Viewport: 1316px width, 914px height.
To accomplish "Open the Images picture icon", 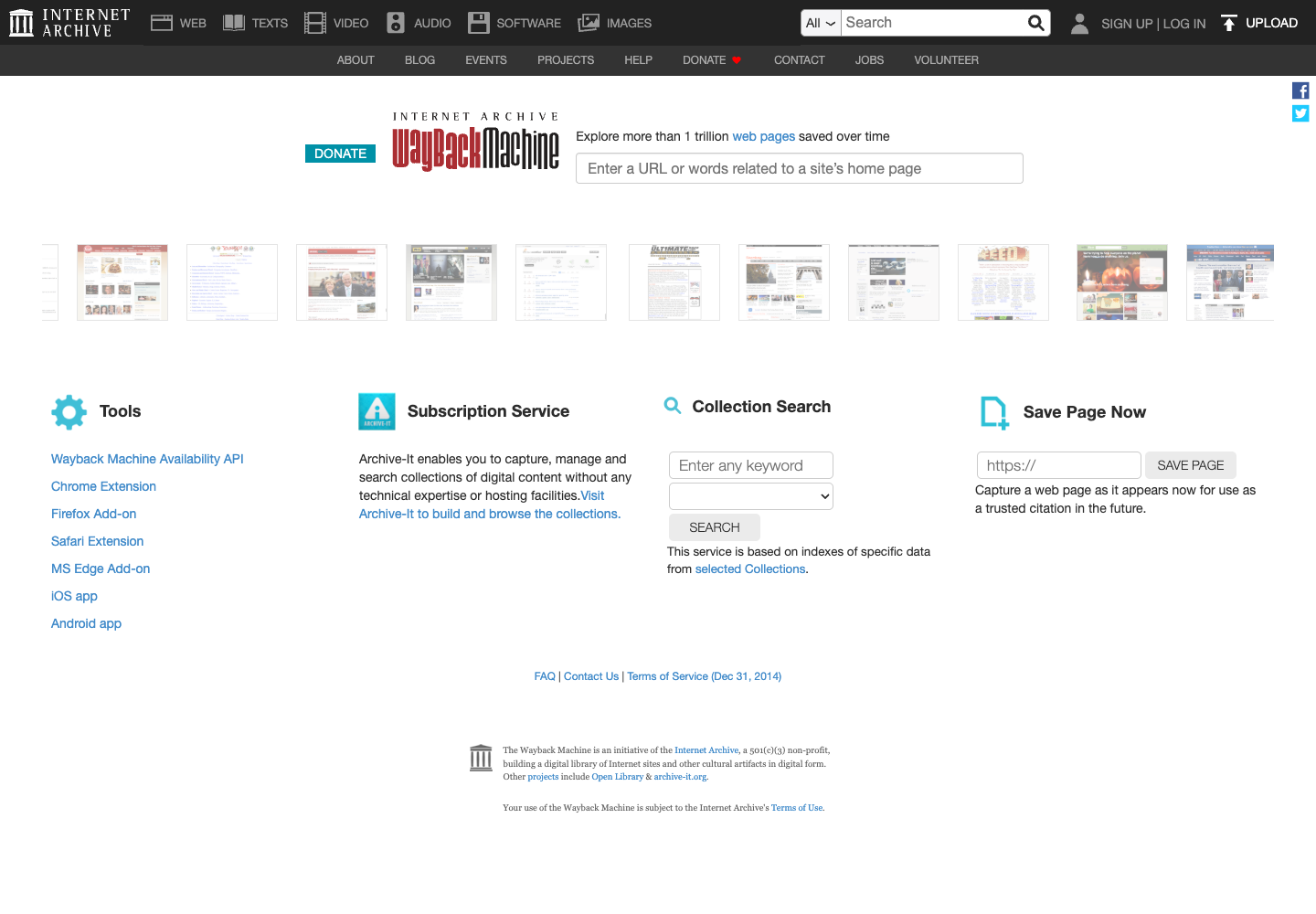I will coord(589,23).
